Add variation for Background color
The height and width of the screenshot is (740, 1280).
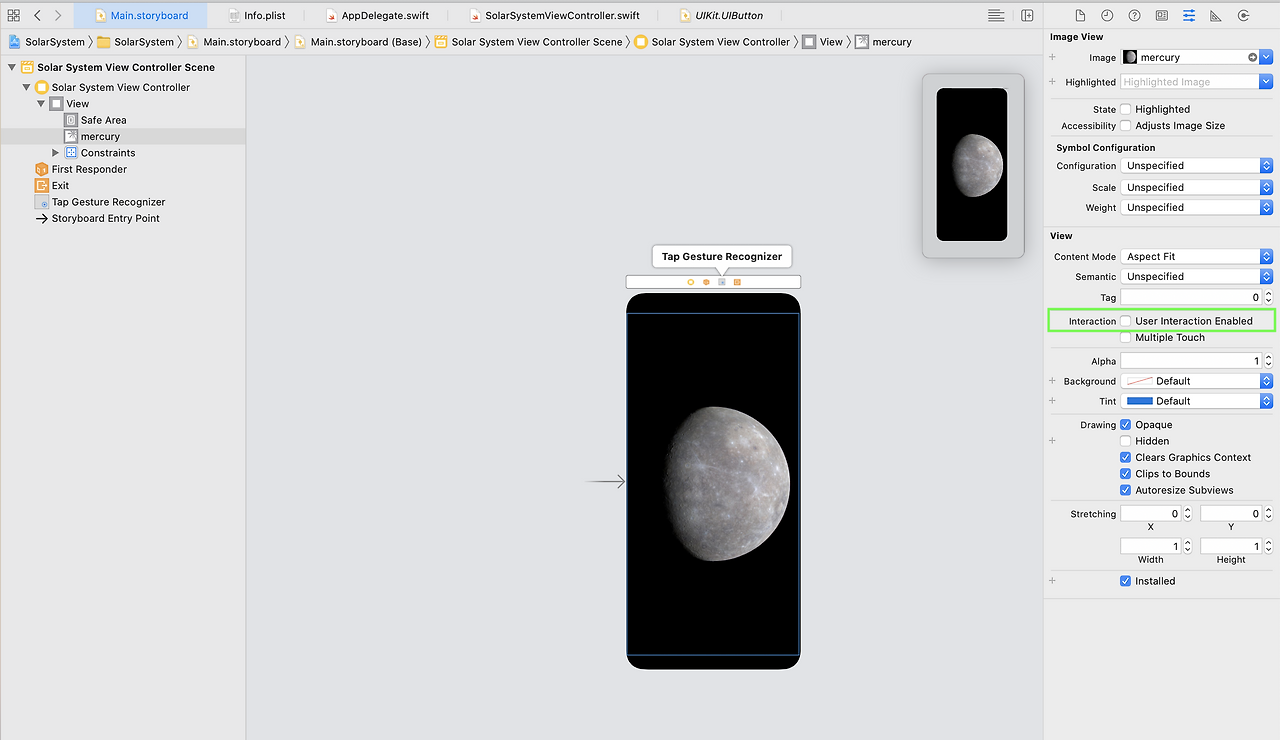click(x=1052, y=381)
